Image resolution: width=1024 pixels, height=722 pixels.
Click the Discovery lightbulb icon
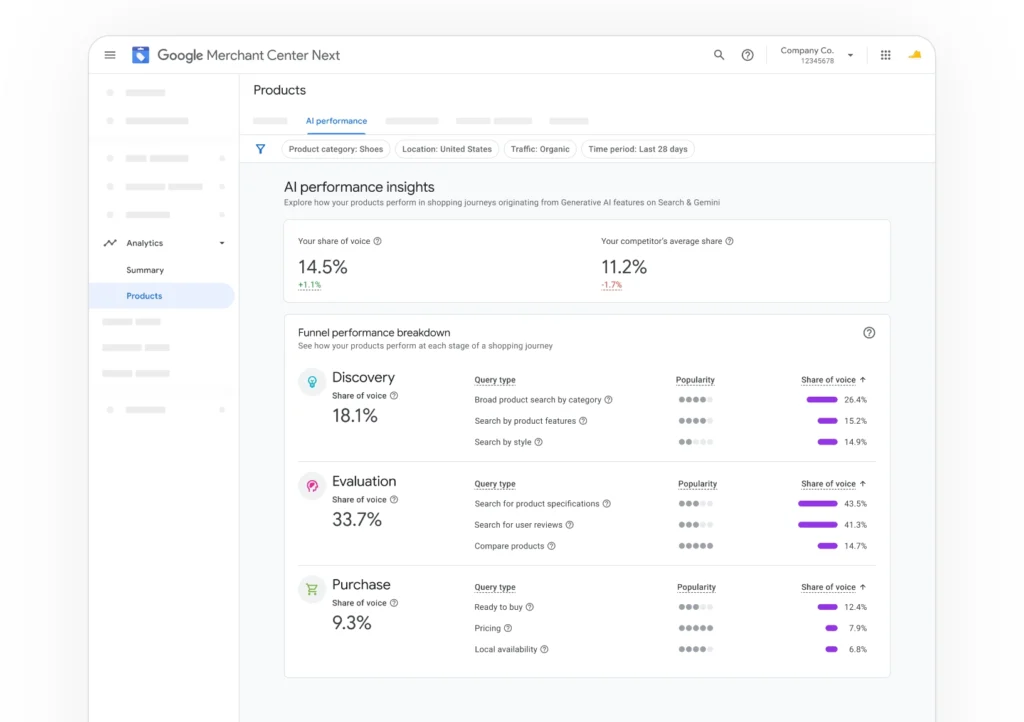pyautogui.click(x=312, y=382)
